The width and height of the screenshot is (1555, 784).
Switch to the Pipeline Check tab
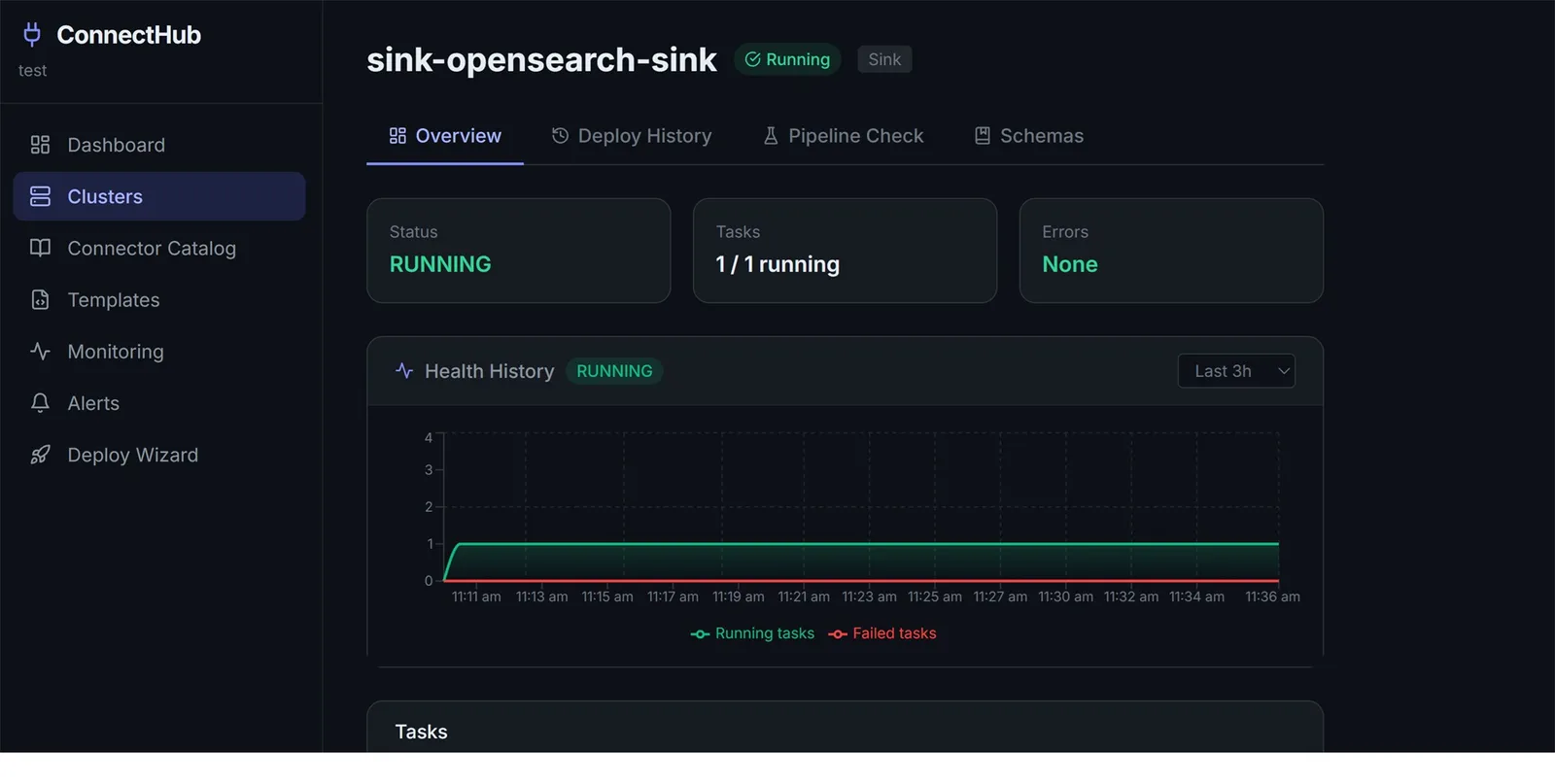843,136
